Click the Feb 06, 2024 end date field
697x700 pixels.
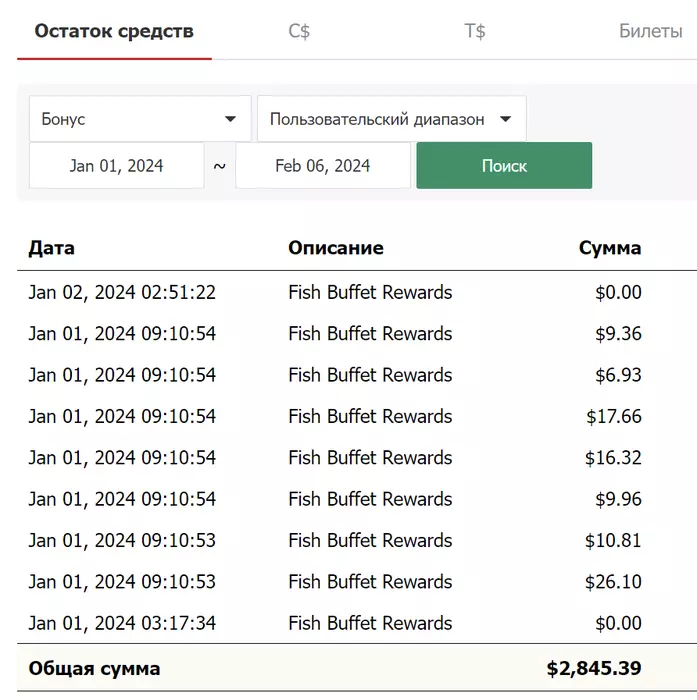(322, 166)
